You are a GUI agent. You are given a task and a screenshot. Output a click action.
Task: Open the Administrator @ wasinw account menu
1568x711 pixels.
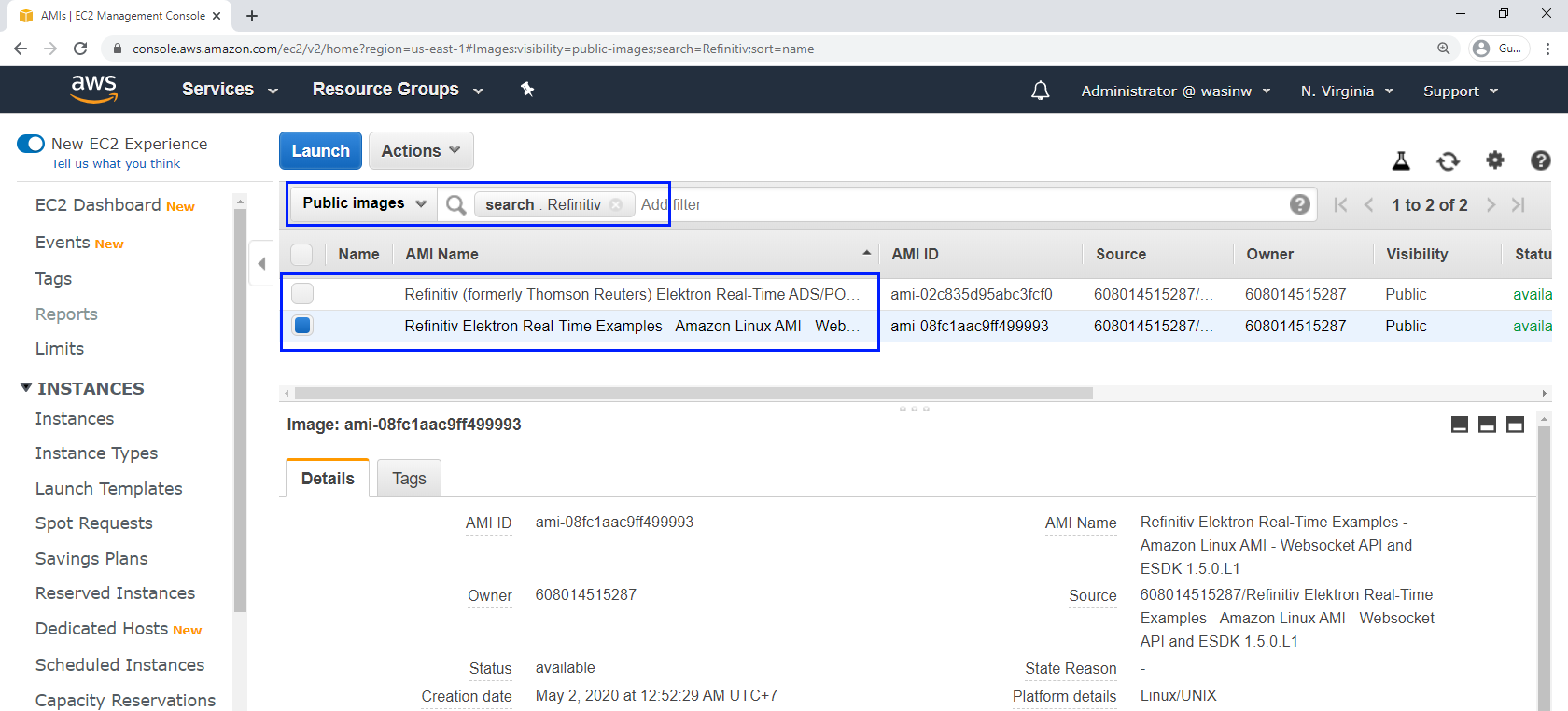click(x=1176, y=91)
